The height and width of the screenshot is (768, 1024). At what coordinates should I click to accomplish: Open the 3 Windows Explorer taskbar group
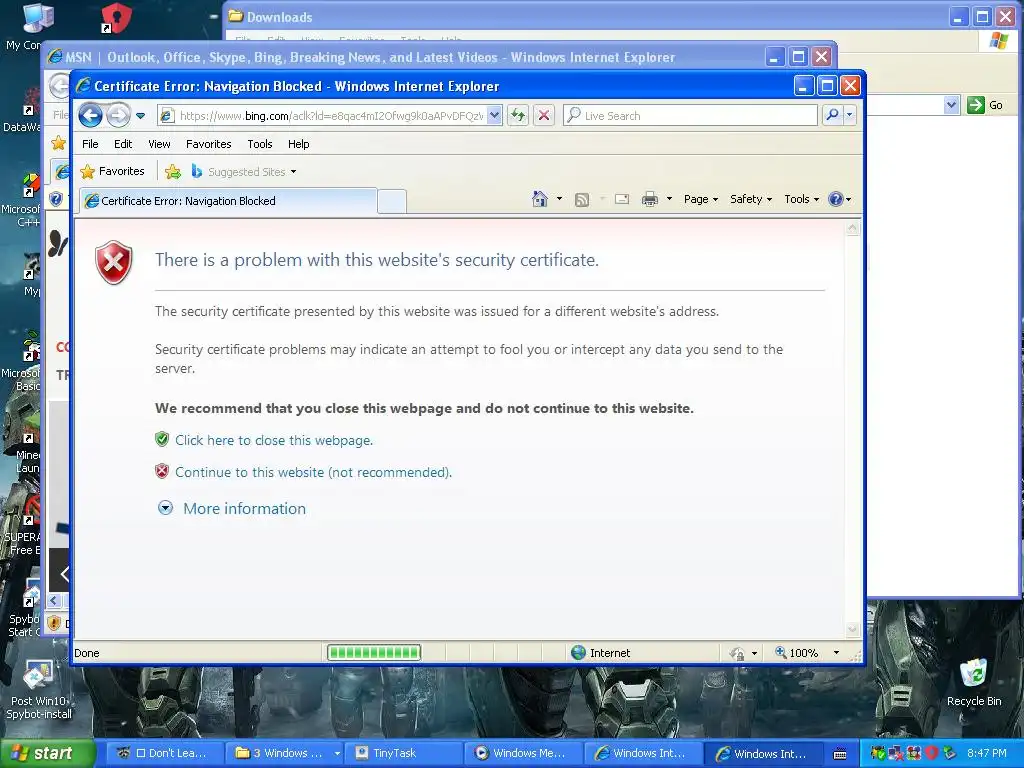pos(285,753)
